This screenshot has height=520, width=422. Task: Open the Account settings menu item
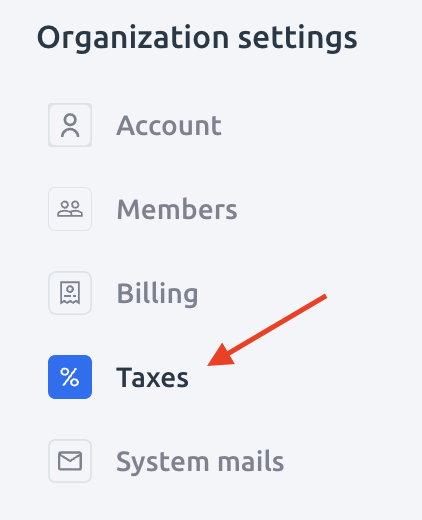[x=135, y=125]
